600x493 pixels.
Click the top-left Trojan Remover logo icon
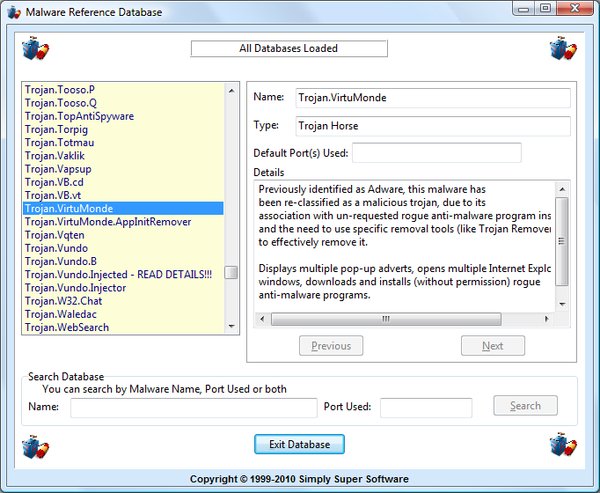[36, 49]
